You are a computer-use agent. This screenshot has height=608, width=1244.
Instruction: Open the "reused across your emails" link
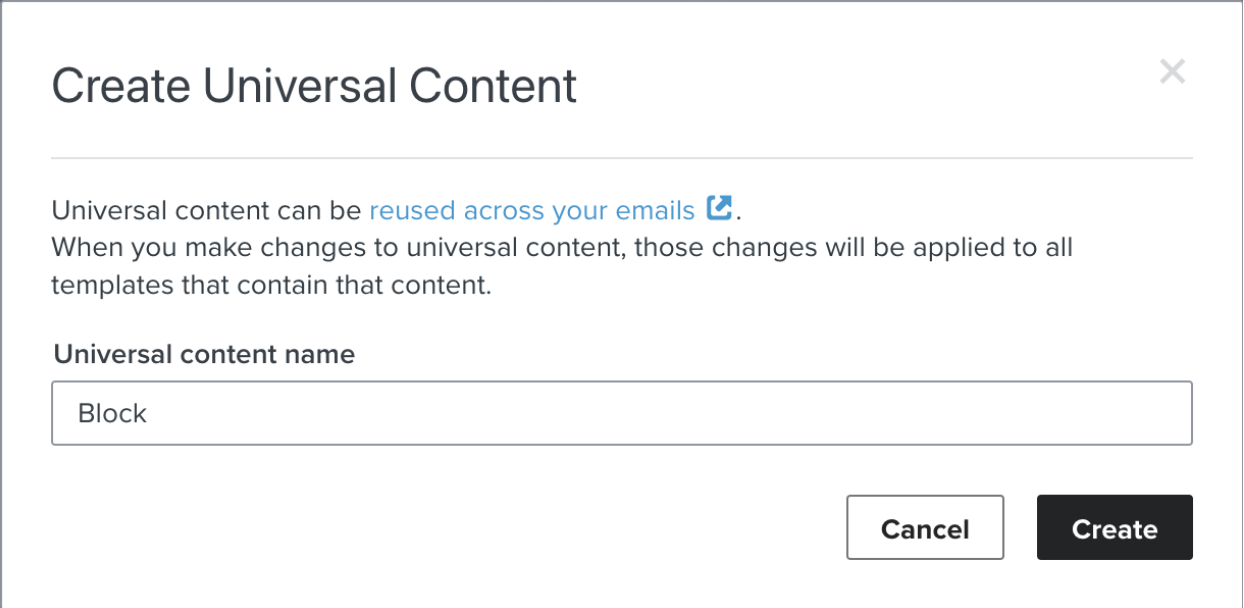point(531,211)
